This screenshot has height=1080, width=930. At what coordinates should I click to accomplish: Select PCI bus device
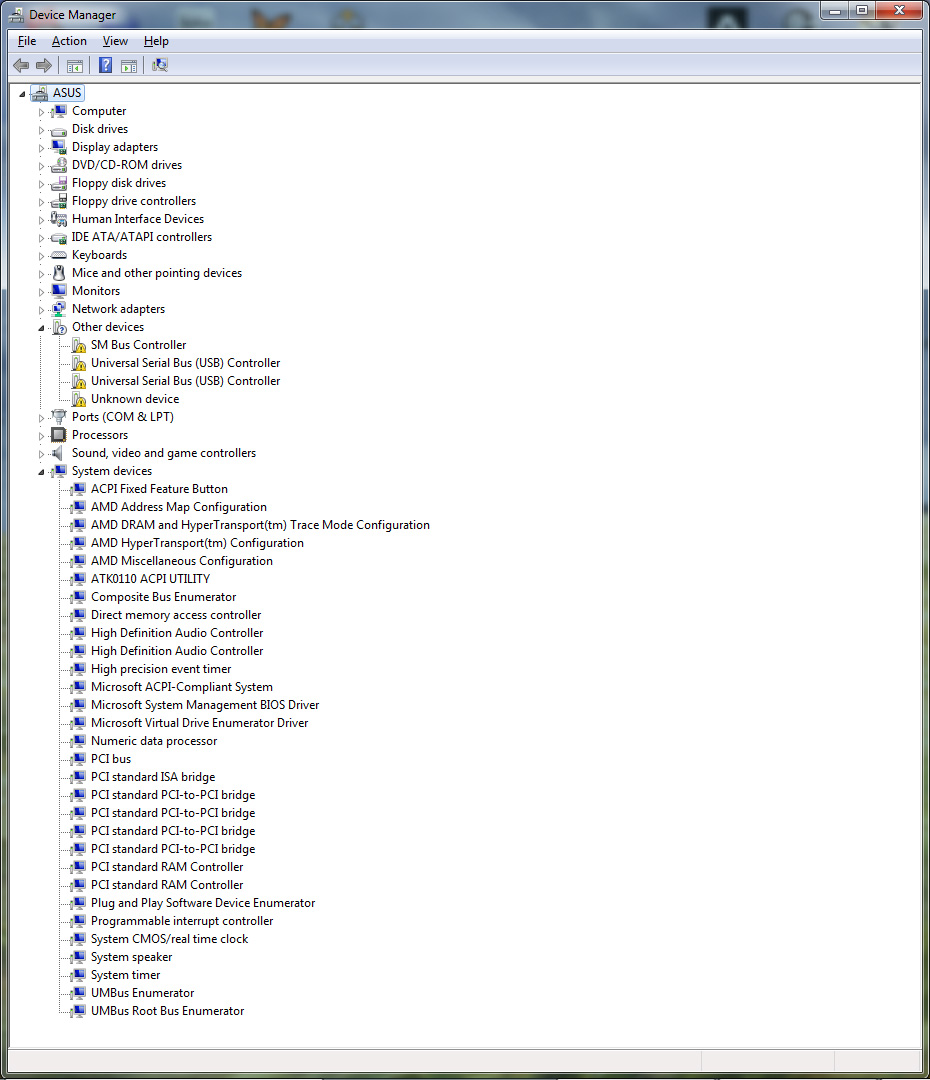click(110, 759)
